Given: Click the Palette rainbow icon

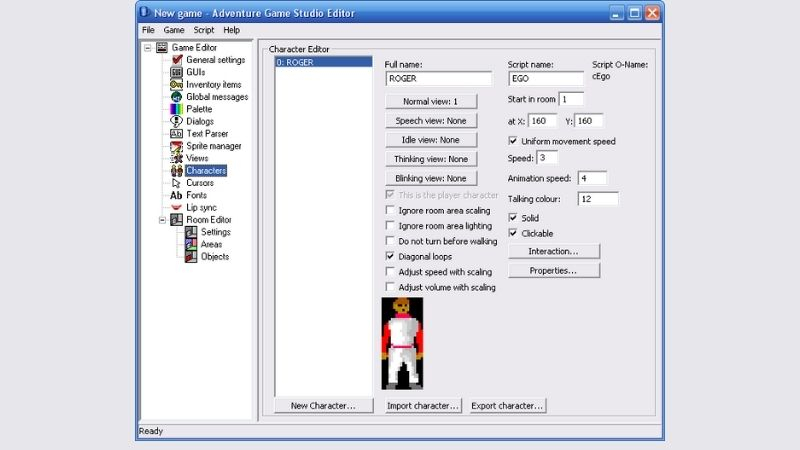Looking at the screenshot, I should (177, 109).
